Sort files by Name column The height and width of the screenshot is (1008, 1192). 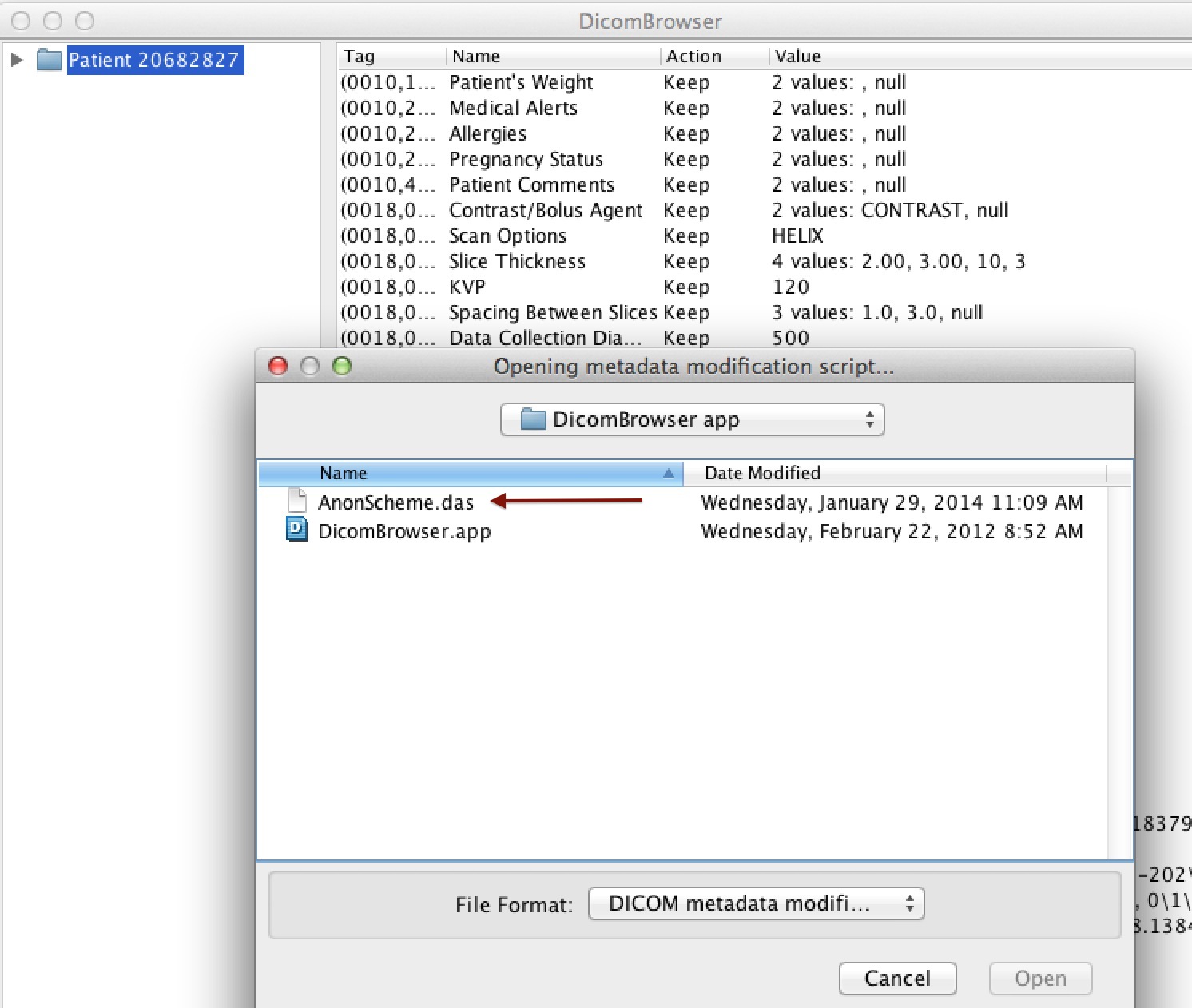pyautogui.click(x=471, y=473)
